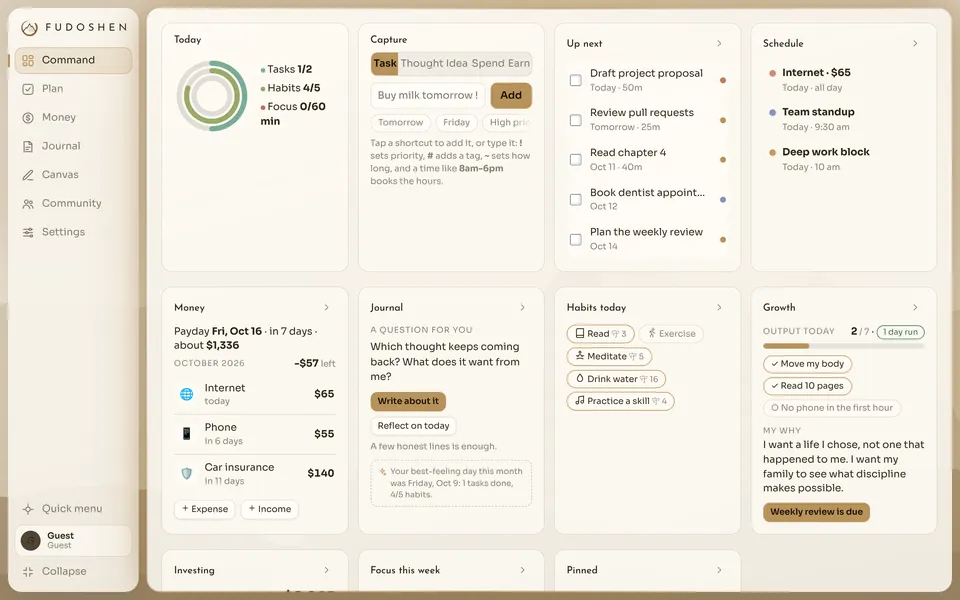Click the Collapse arrows icon
The height and width of the screenshot is (600, 960).
coord(28,572)
